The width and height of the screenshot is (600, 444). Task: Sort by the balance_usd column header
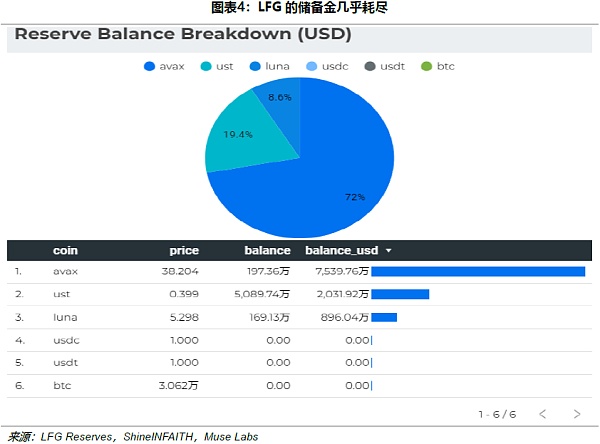coord(342,250)
